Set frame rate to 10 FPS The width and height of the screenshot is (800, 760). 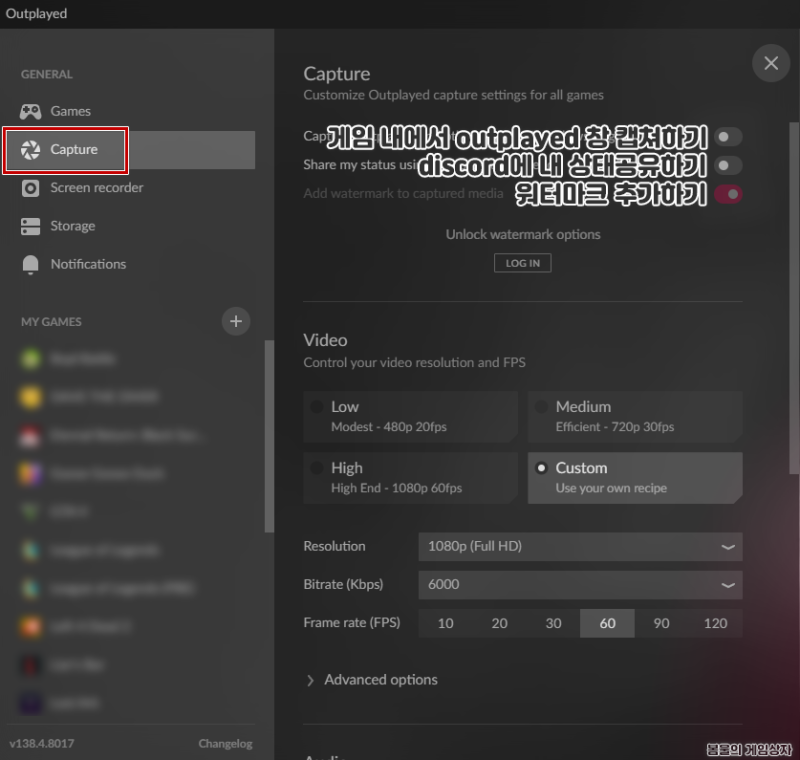point(445,623)
